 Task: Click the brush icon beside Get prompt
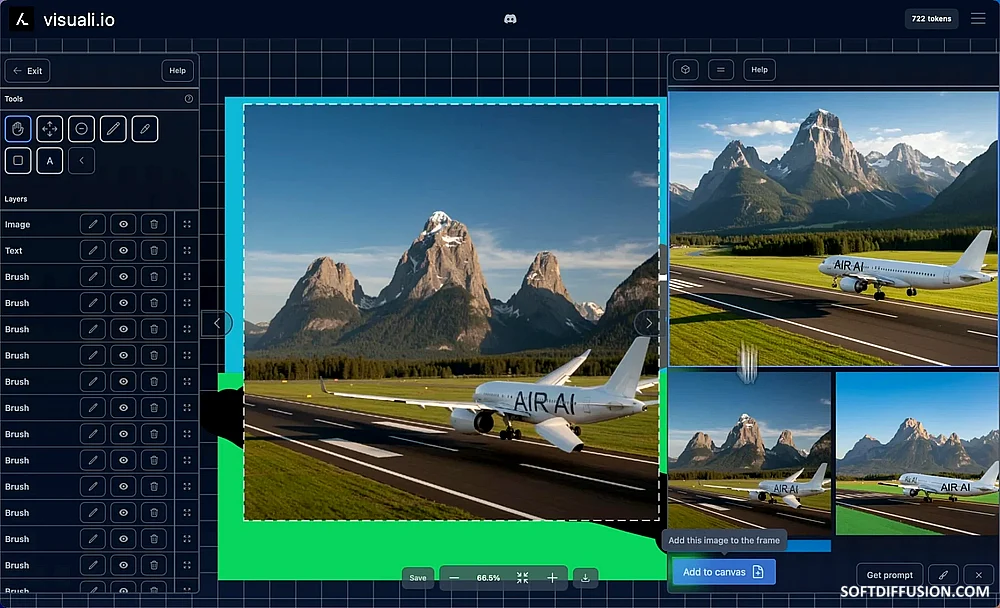tap(943, 575)
